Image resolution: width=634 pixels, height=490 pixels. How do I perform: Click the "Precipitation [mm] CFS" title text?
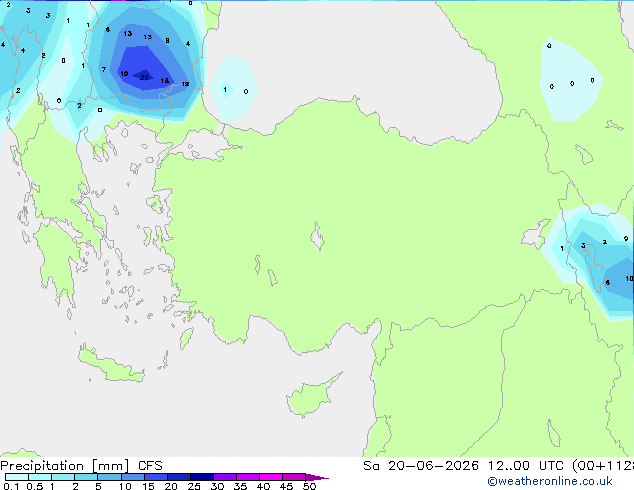[x=81, y=466]
